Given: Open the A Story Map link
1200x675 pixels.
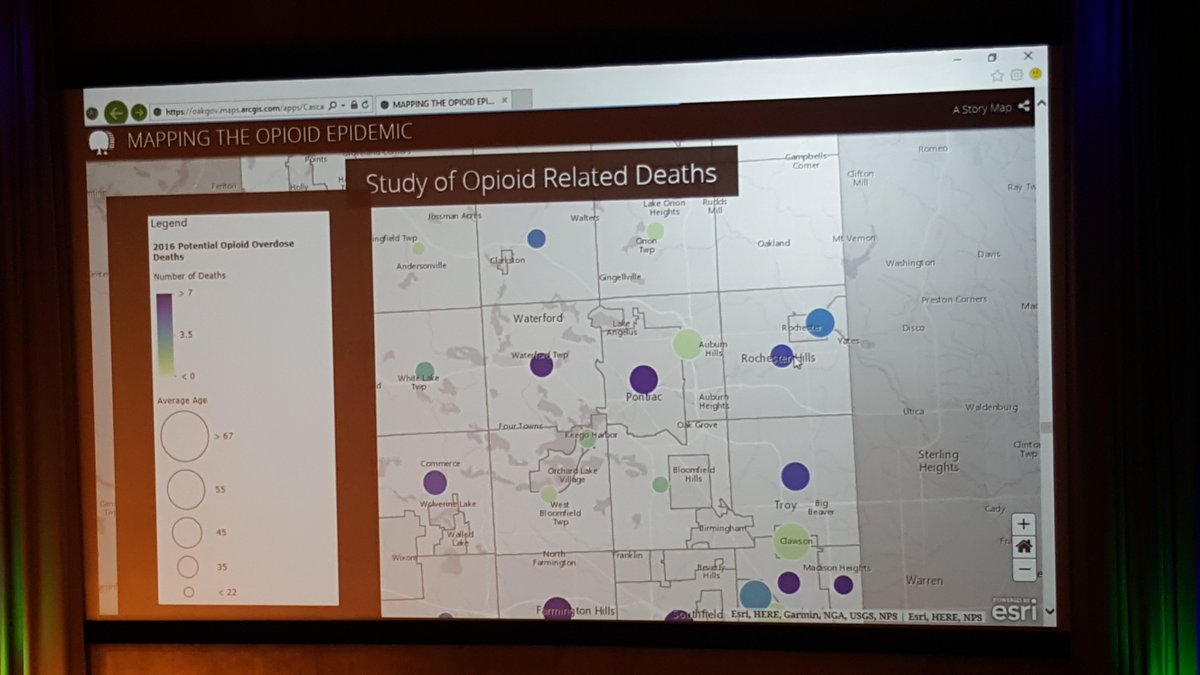Looking at the screenshot, I should click(982, 108).
